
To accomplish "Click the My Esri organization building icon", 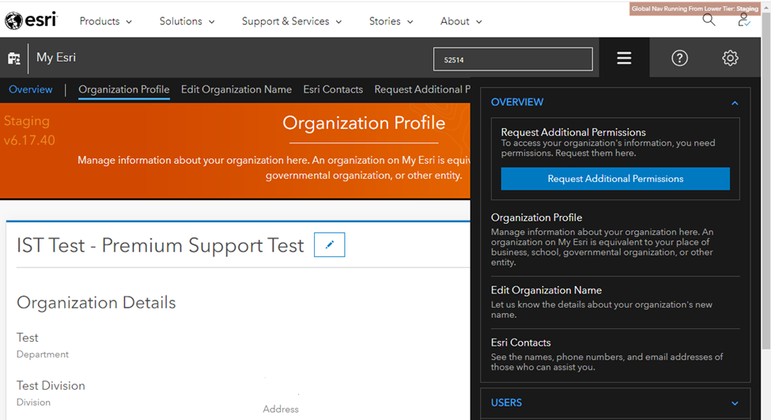I will point(14,58).
